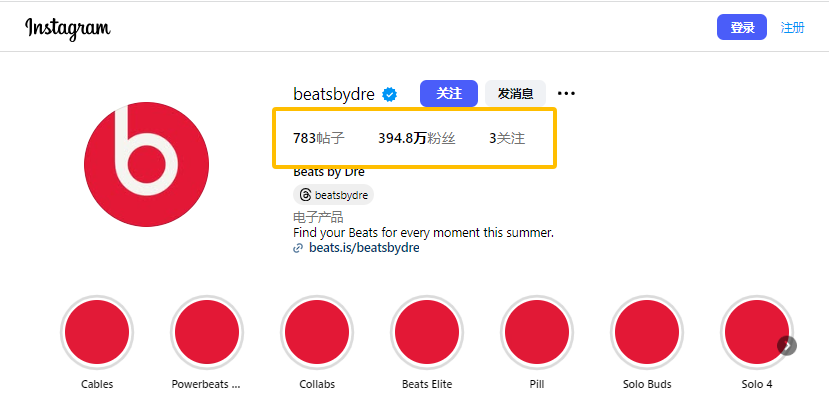Open the Solo 4 story highlight
Image resolution: width=829 pixels, height=414 pixels.
(756, 334)
